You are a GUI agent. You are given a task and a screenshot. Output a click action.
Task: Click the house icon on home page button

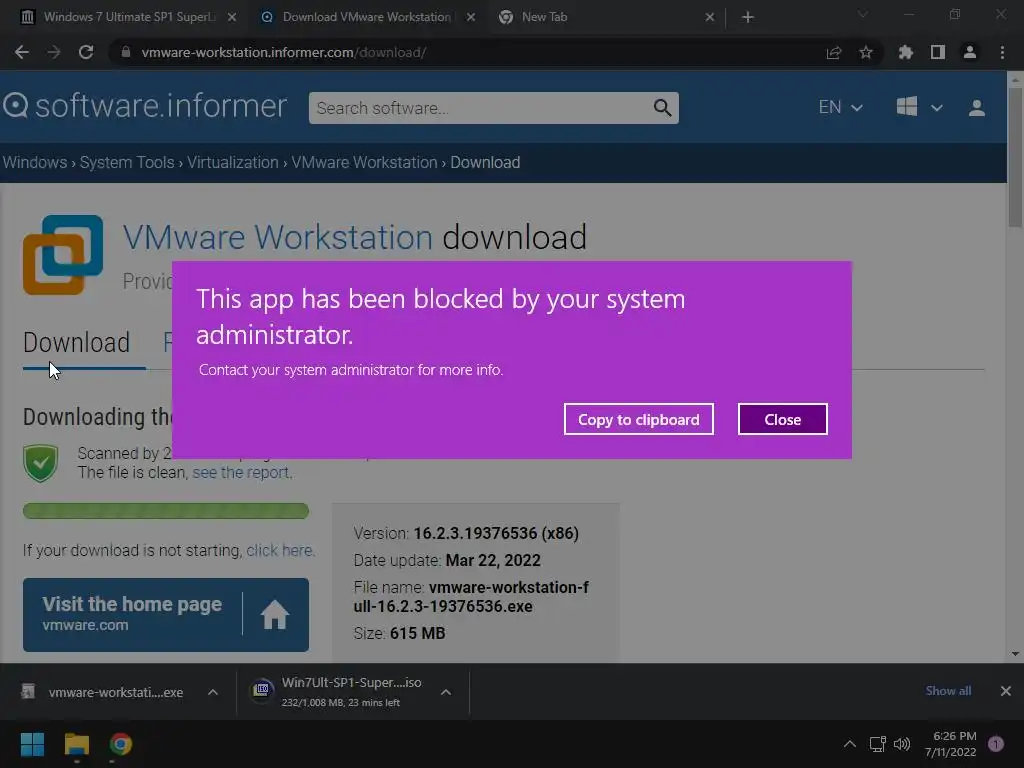click(x=274, y=615)
